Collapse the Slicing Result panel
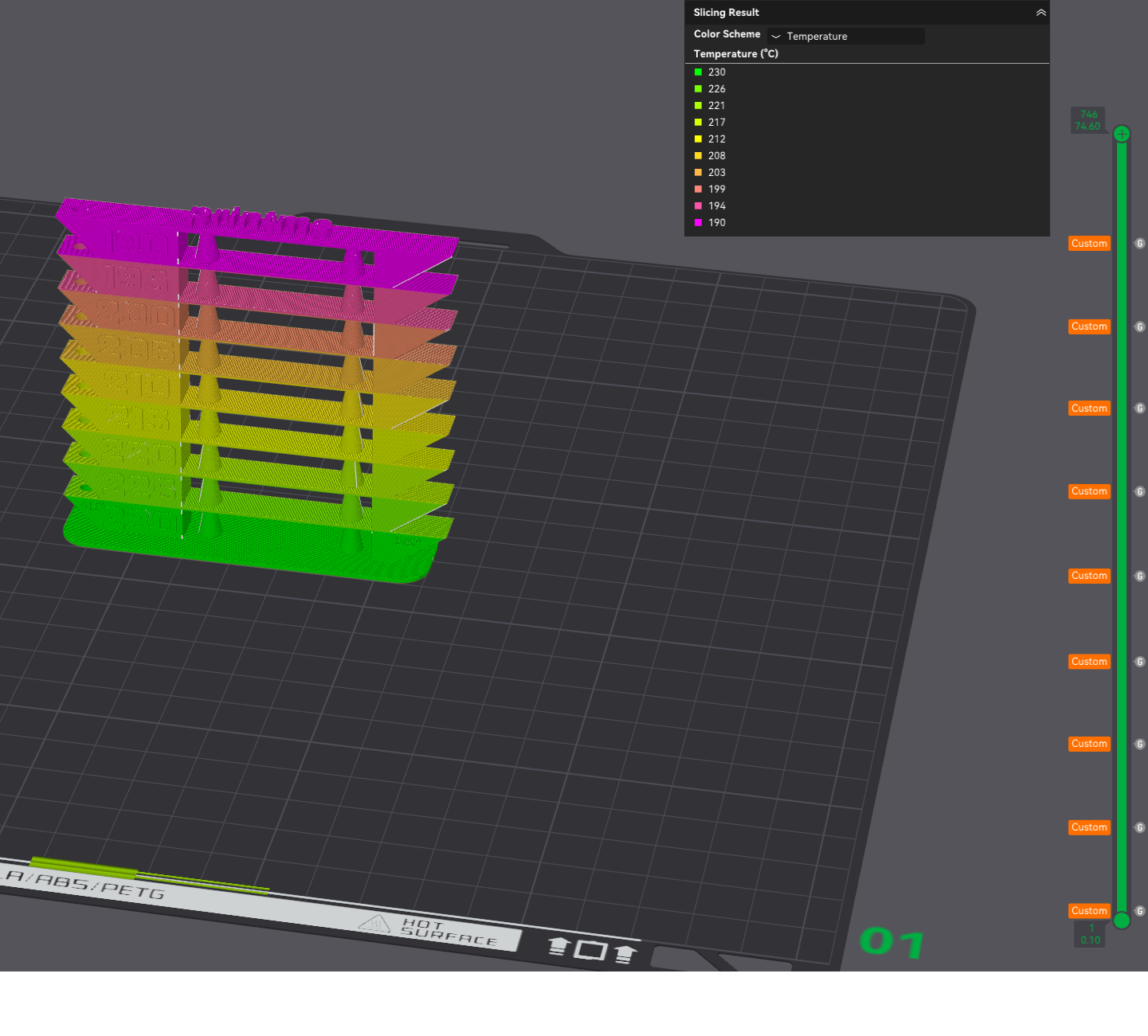The height and width of the screenshot is (1036, 1148). 1040,13
